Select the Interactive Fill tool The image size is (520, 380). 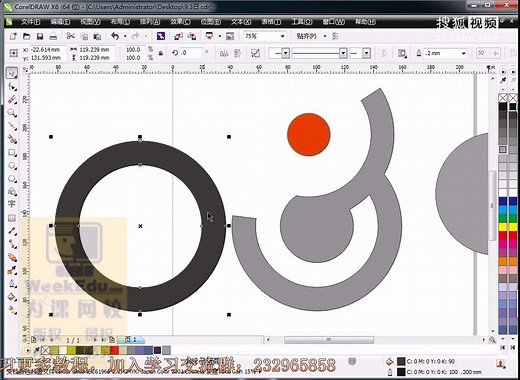coord(12,310)
